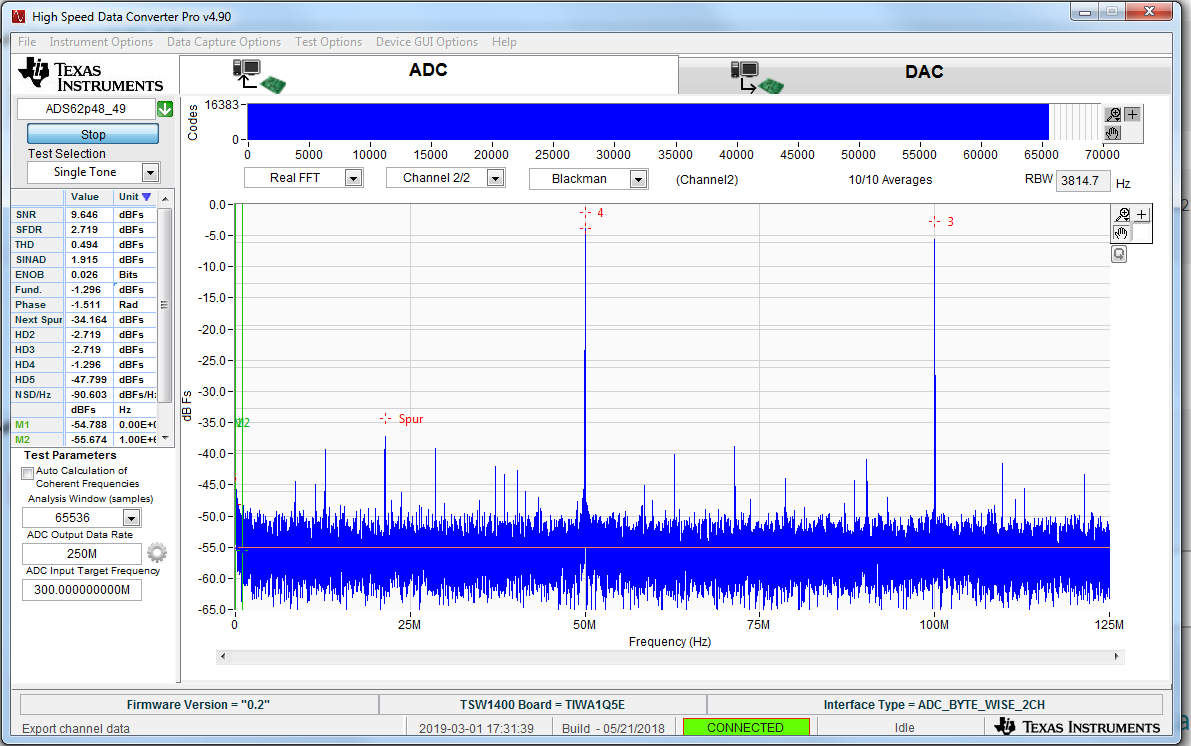Click the app icon in the title bar
Image resolution: width=1191 pixels, height=746 pixels.
coord(19,16)
